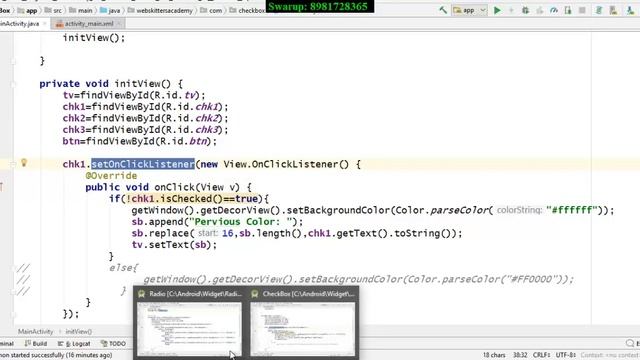Click the 18 chars selection status

click(494, 355)
